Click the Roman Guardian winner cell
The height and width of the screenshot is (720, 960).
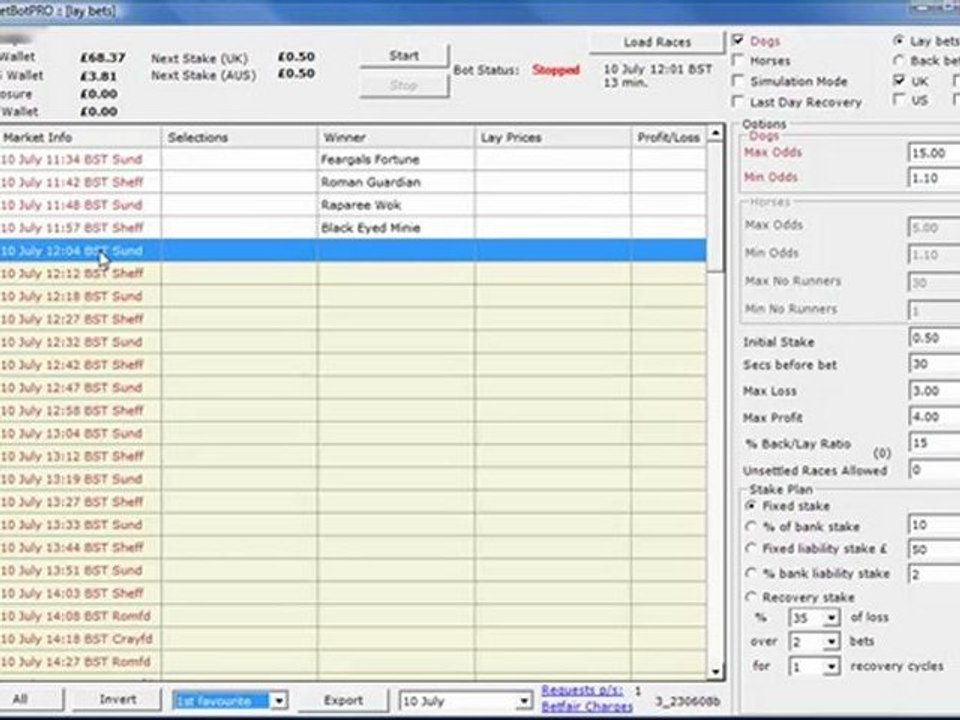(396, 182)
